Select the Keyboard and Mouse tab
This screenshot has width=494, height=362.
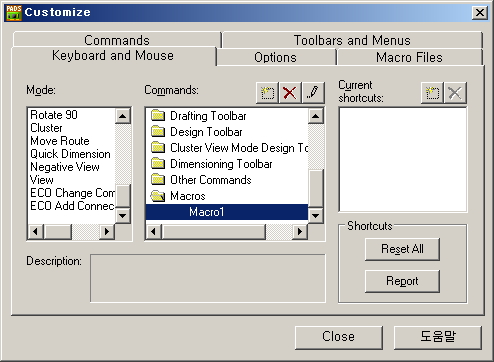tap(113, 56)
